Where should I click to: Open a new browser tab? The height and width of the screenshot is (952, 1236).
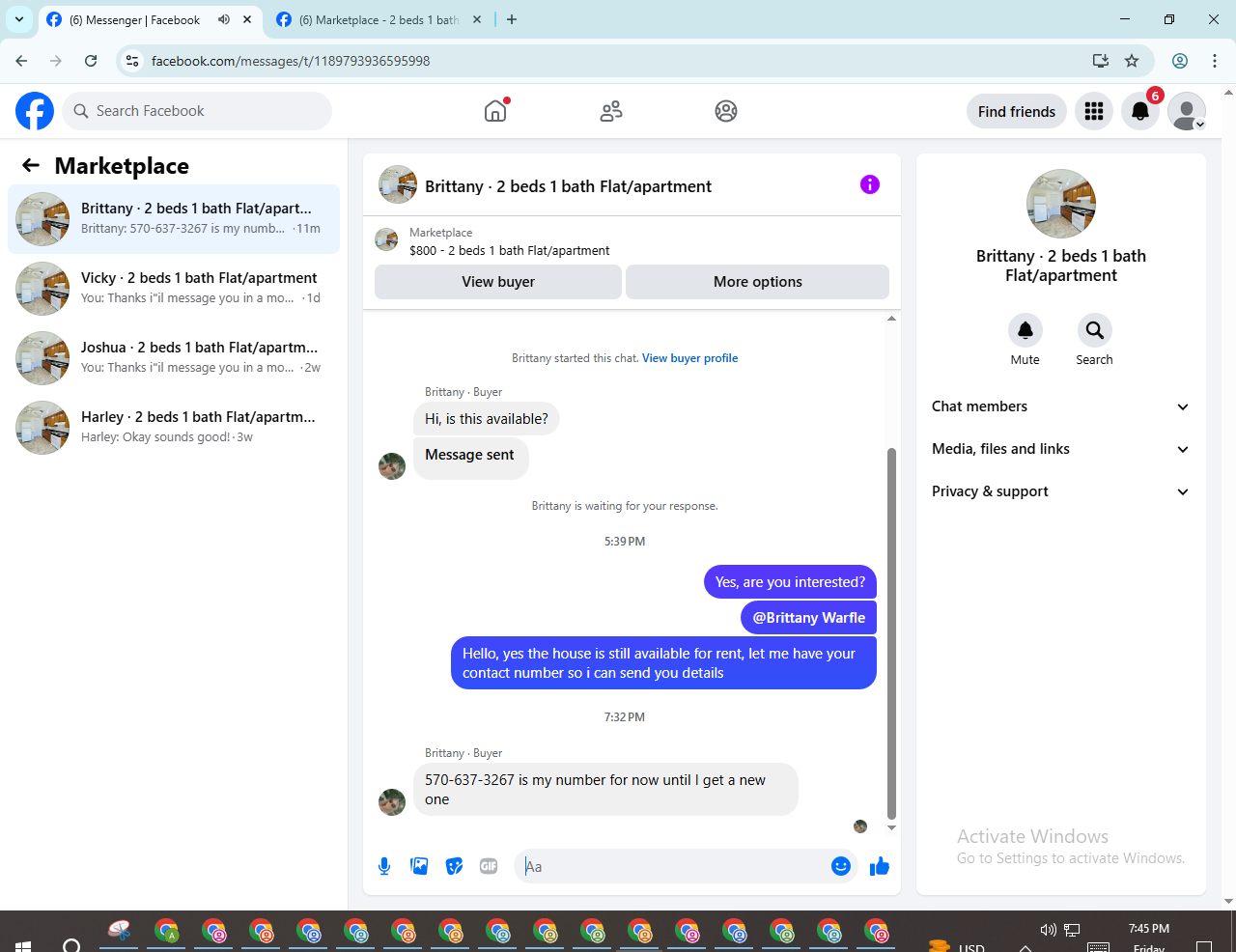click(512, 19)
